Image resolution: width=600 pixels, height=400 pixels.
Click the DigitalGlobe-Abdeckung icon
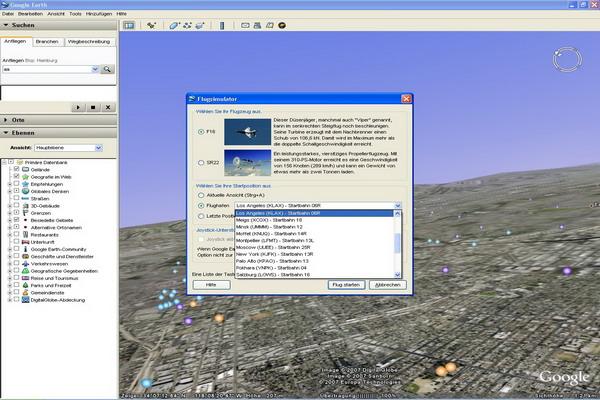(25, 300)
